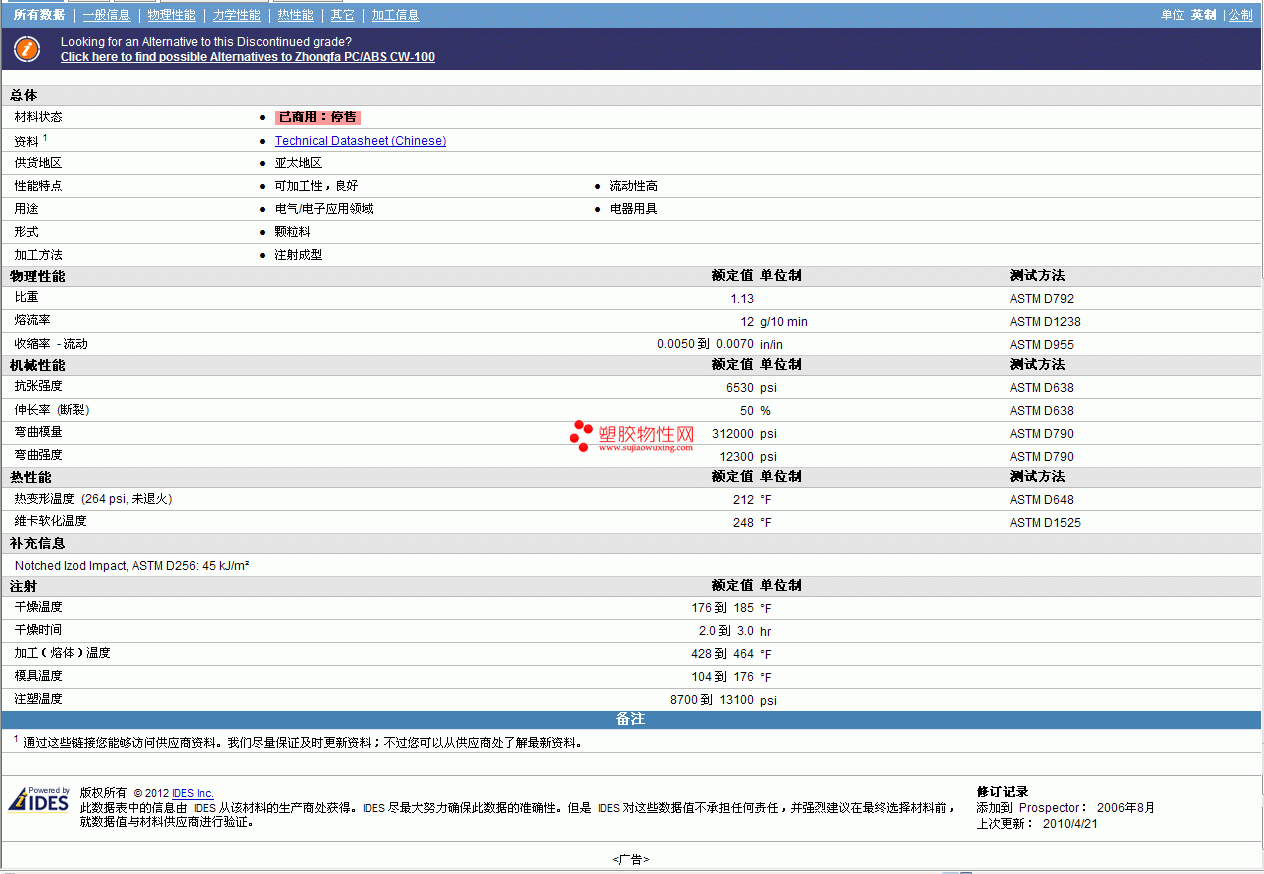Go to the 热性能 tab

tap(295, 15)
